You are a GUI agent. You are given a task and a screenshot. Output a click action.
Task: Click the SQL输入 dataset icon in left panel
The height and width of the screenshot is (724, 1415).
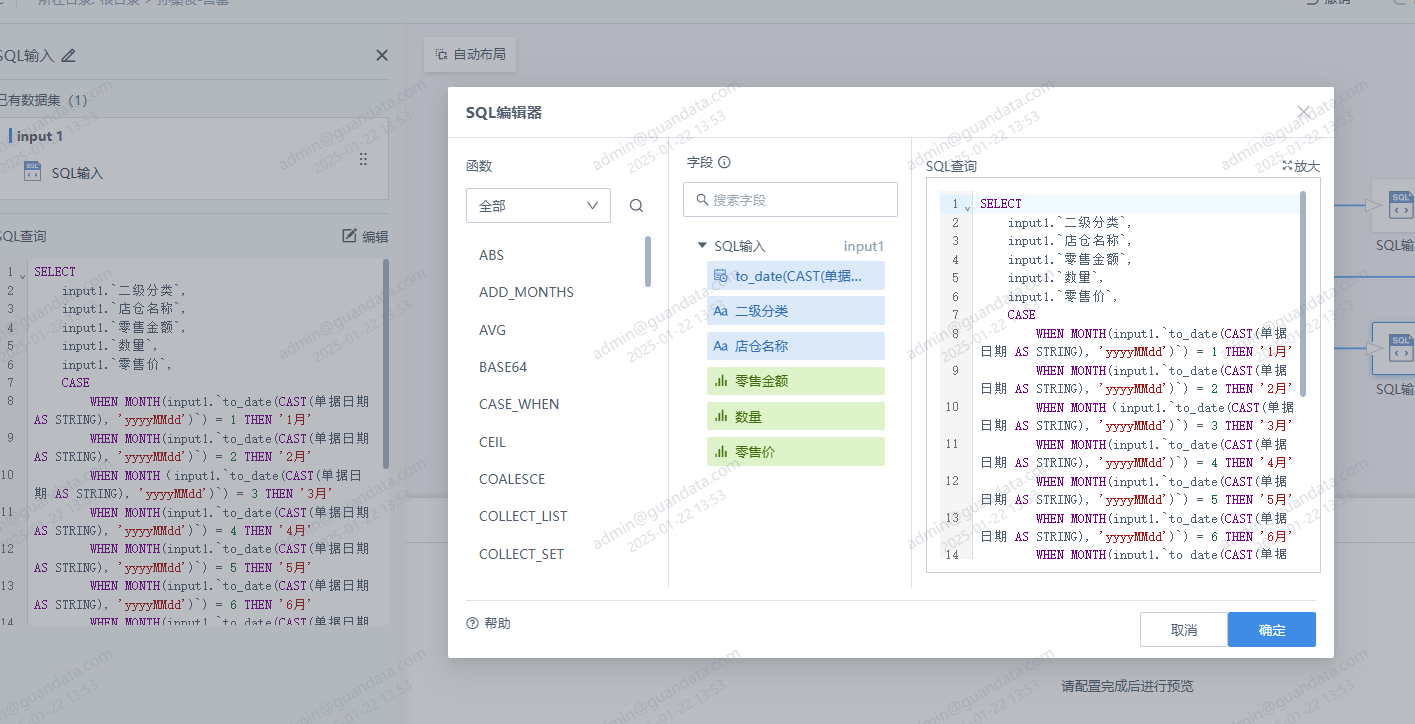pos(32,172)
